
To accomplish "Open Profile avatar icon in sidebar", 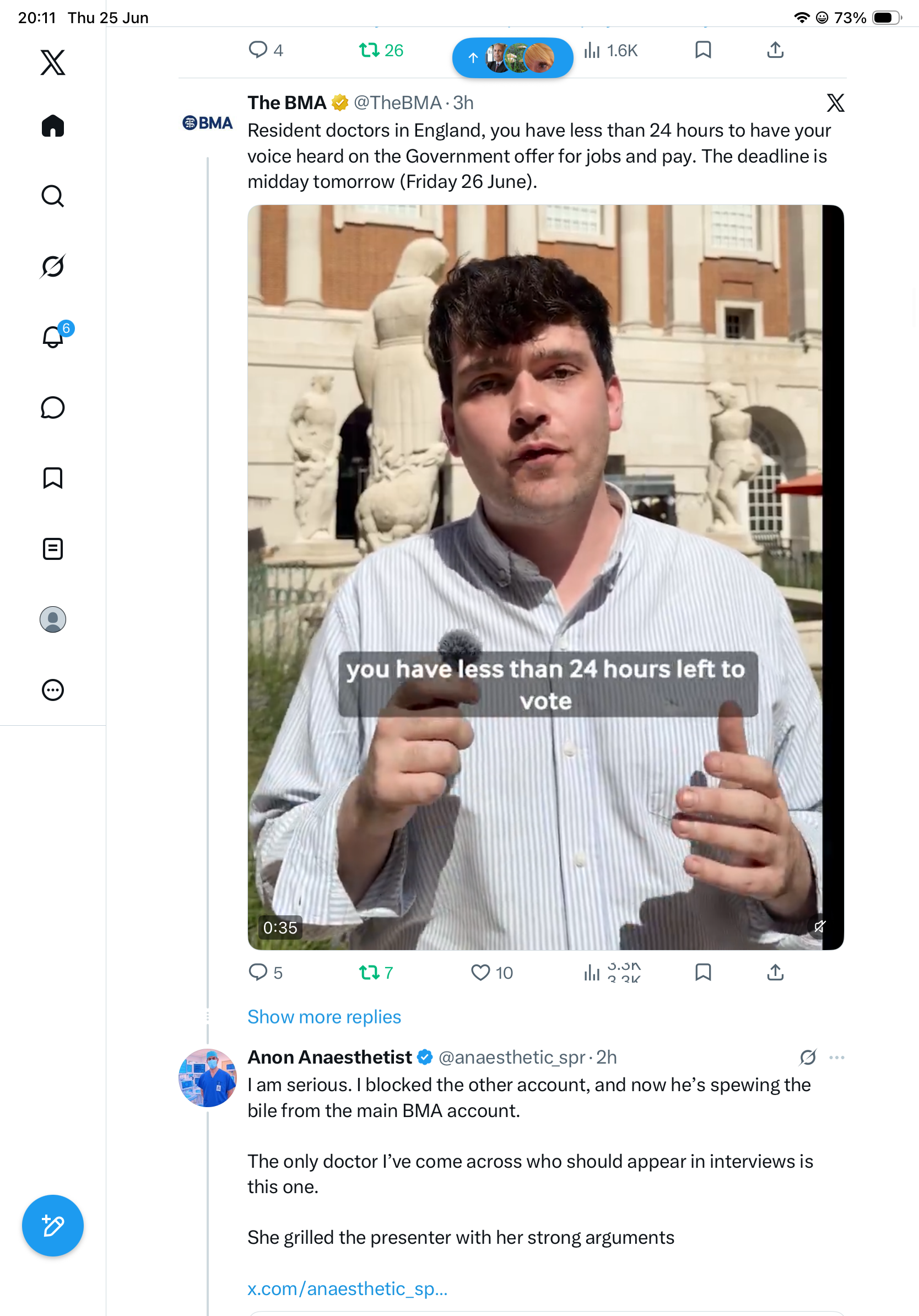I will (53, 619).
